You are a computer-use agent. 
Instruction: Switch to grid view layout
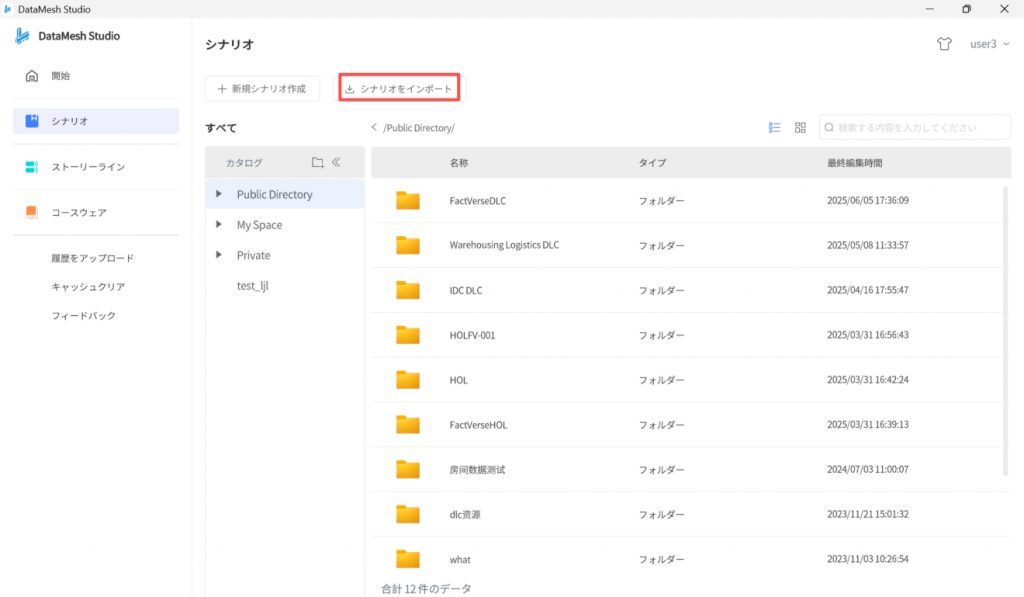point(800,128)
